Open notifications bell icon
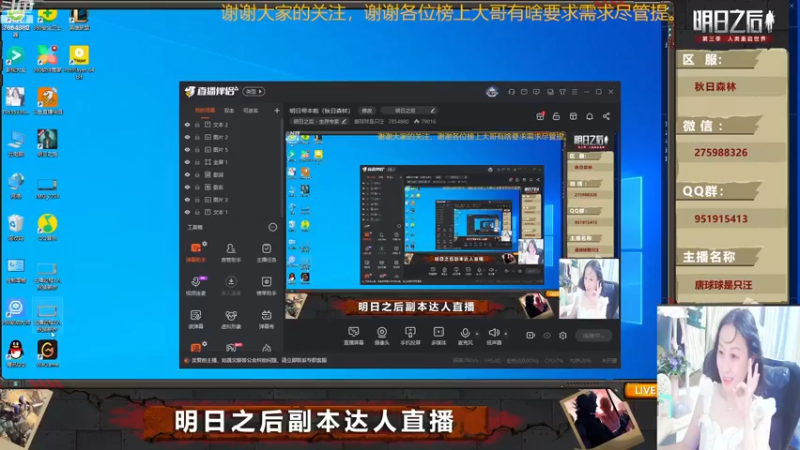This screenshot has height=450, width=800. [x=589, y=116]
